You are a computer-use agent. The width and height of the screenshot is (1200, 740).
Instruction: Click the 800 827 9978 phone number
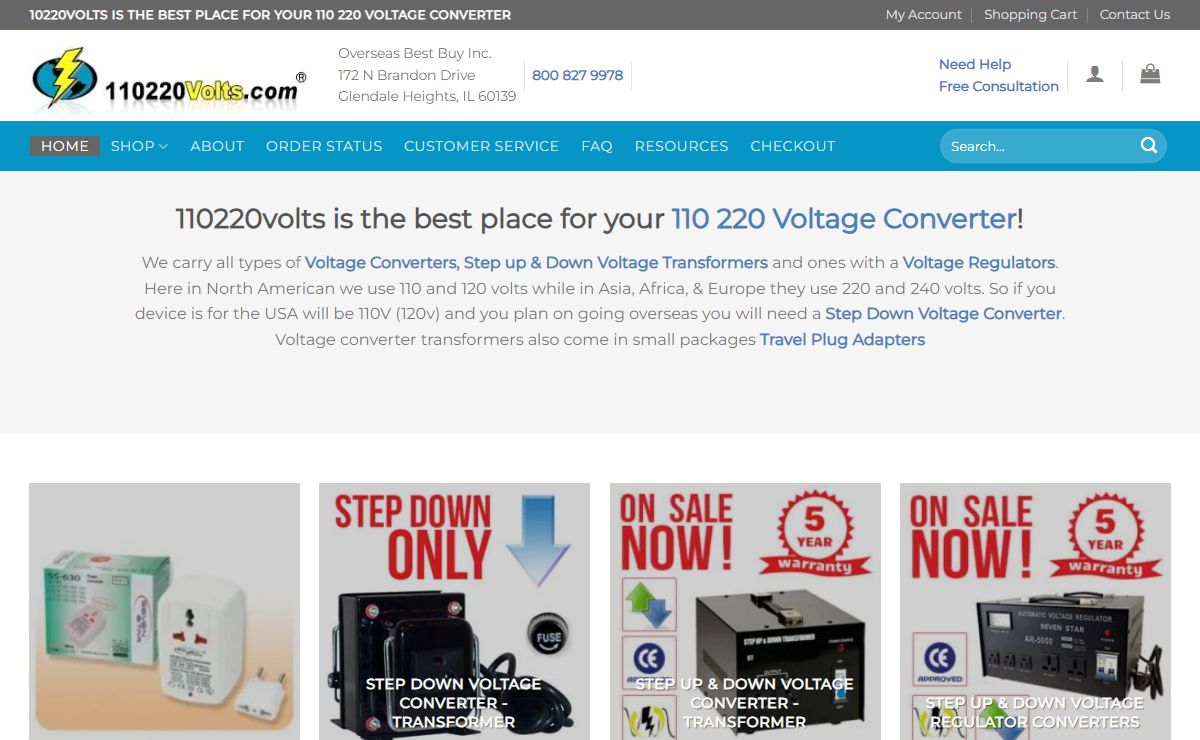pos(577,75)
